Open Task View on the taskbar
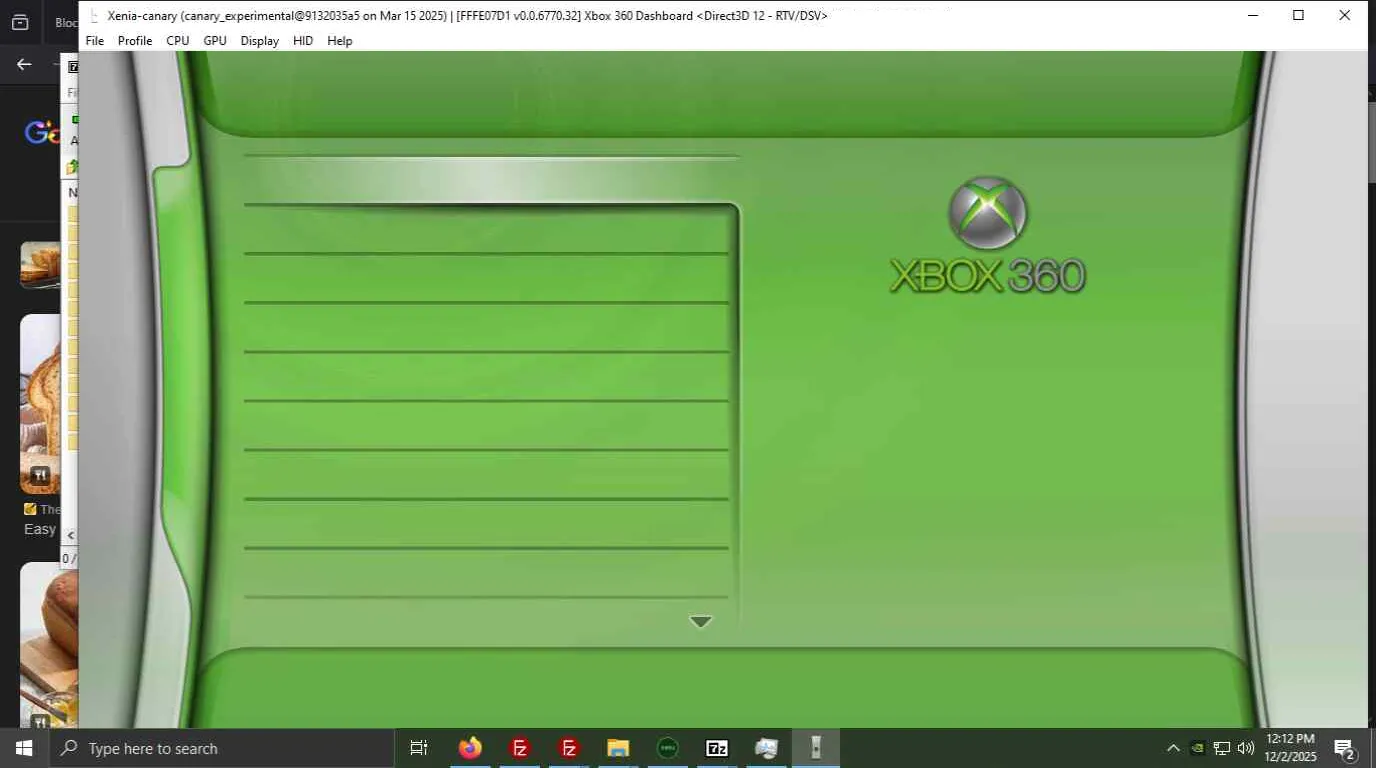1376x768 pixels. tap(419, 748)
